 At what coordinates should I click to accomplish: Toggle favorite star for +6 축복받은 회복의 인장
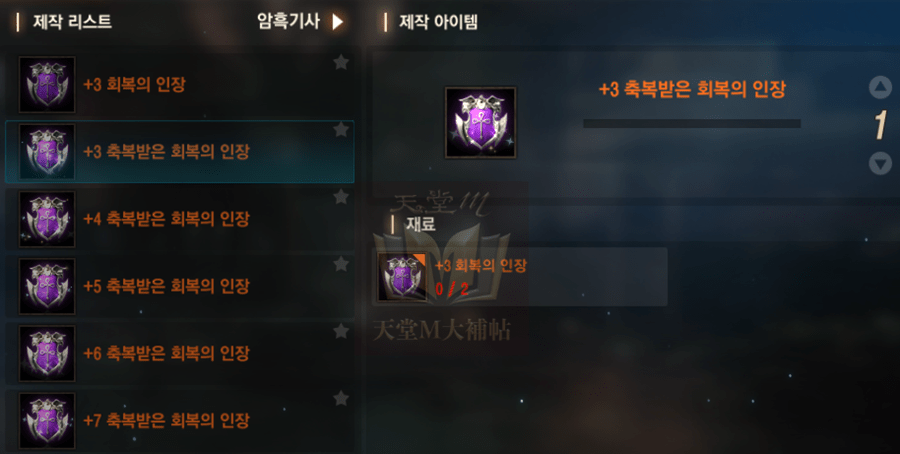[341, 331]
